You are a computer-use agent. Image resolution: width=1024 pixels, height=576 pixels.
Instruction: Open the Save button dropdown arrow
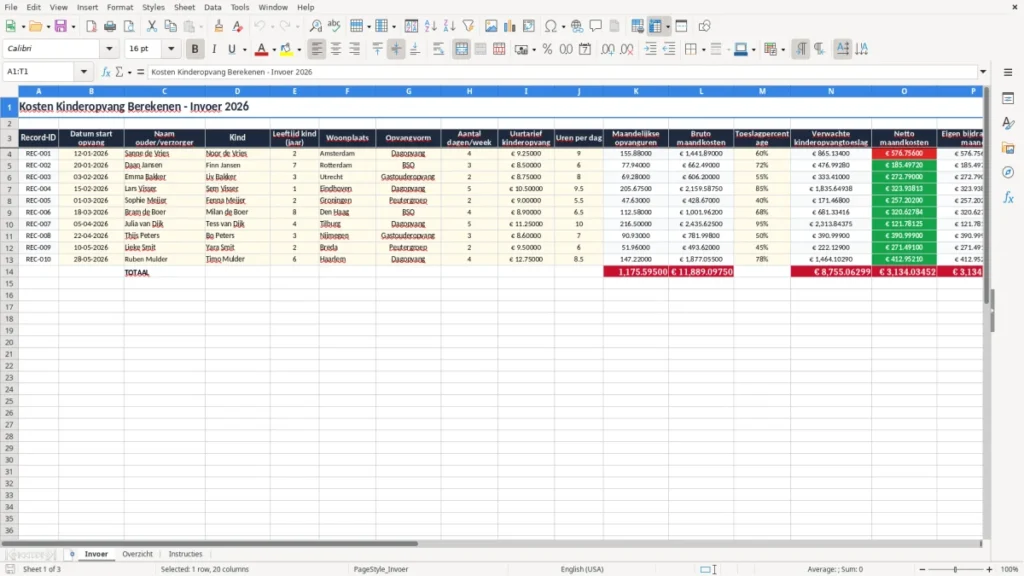coord(73,27)
